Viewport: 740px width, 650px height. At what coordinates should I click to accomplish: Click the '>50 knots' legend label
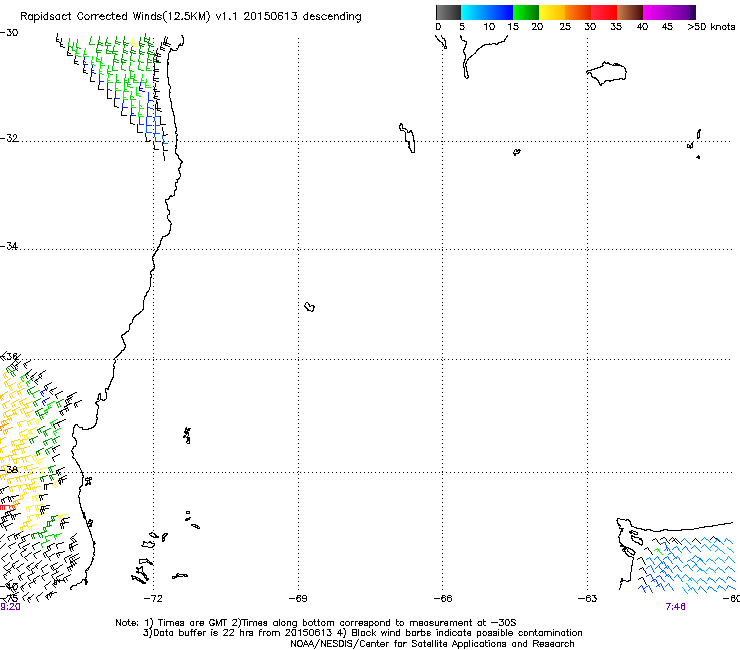pos(711,27)
